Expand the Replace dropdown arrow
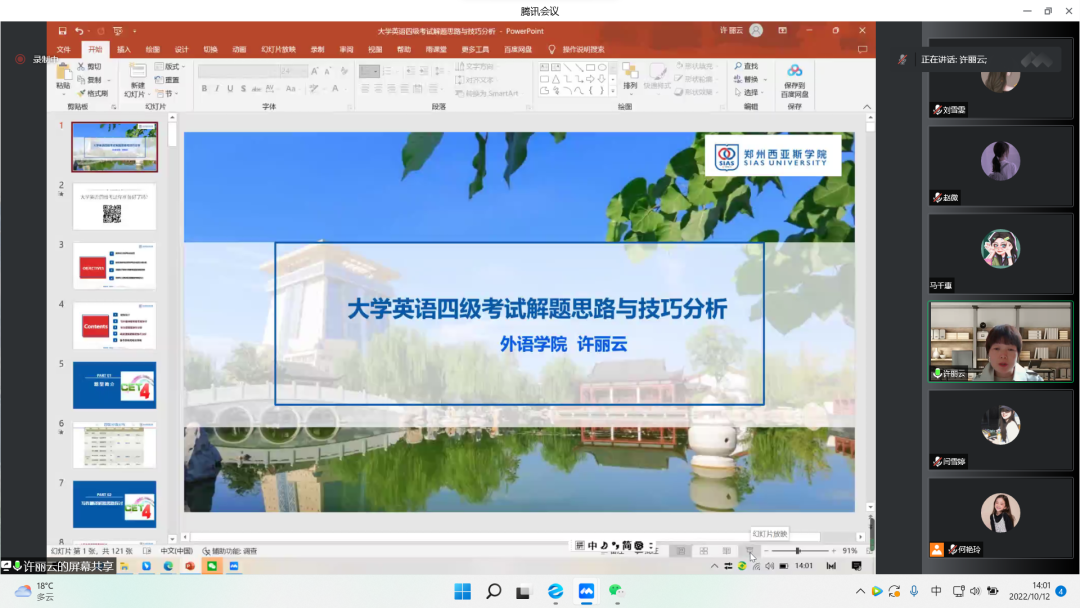1080x608 pixels. (x=765, y=80)
